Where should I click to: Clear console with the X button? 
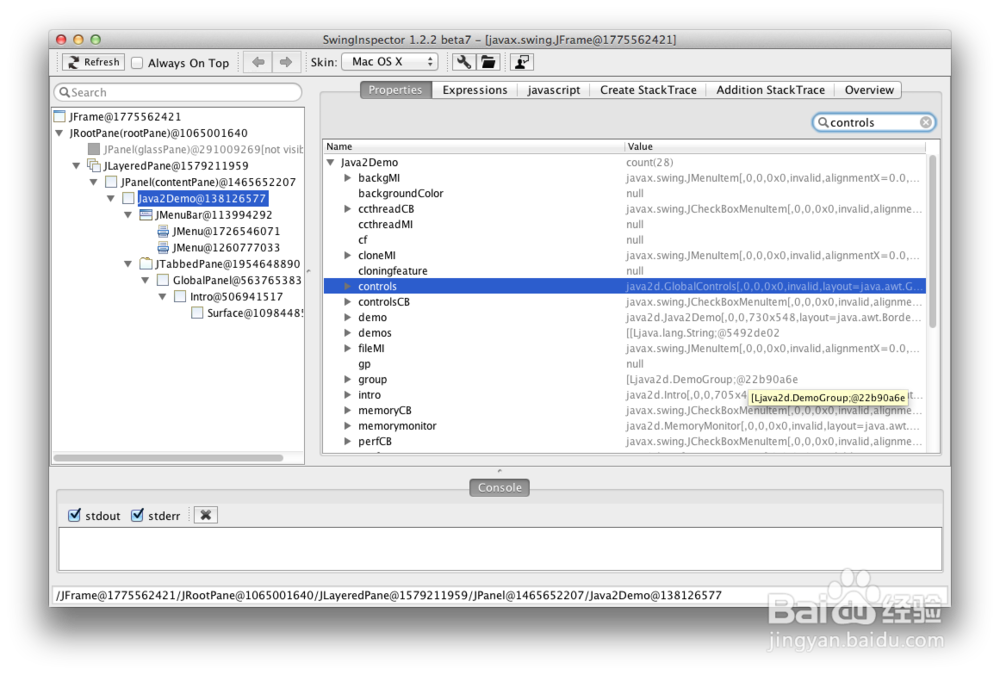(x=205, y=515)
